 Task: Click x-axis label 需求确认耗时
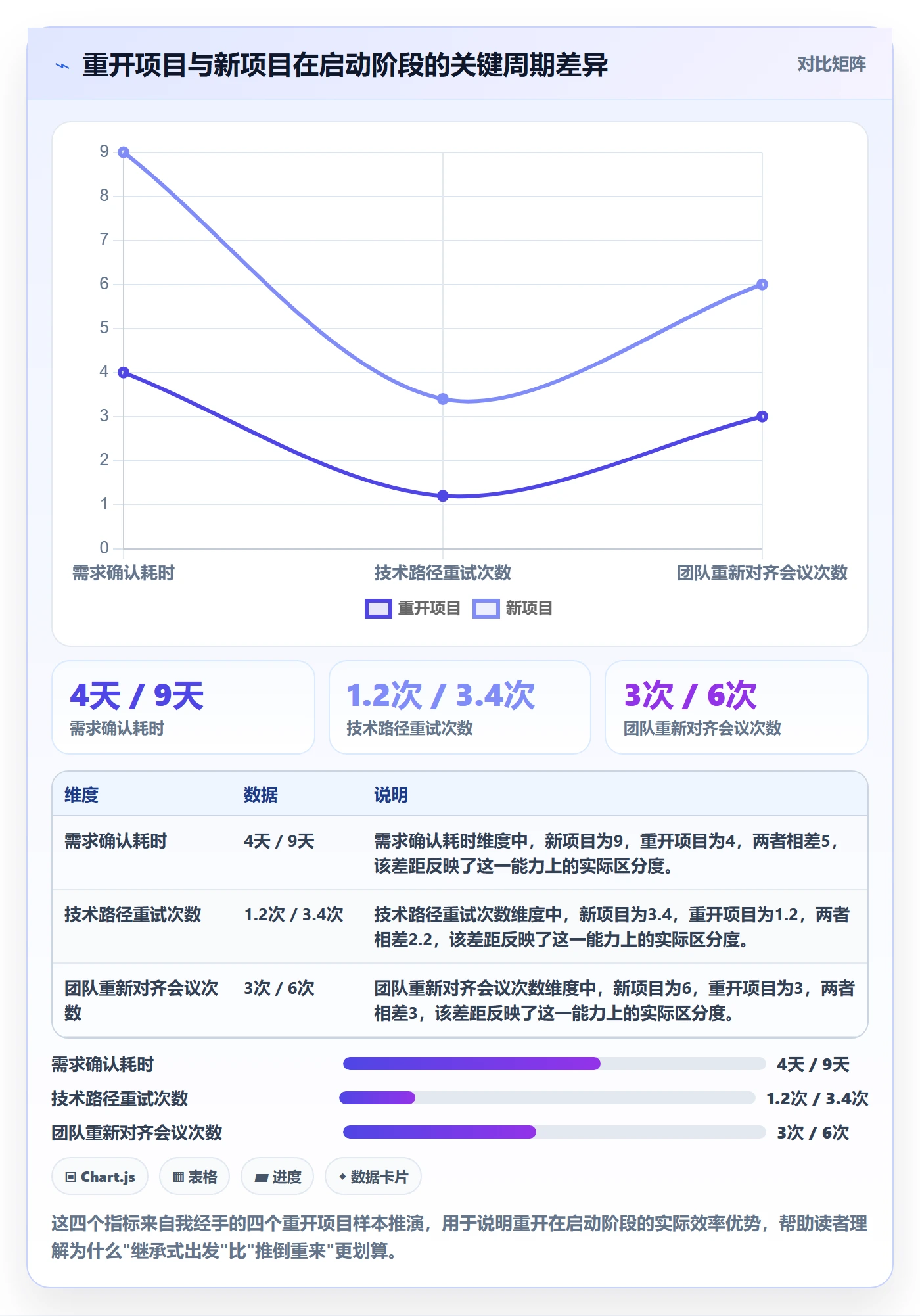(x=124, y=573)
